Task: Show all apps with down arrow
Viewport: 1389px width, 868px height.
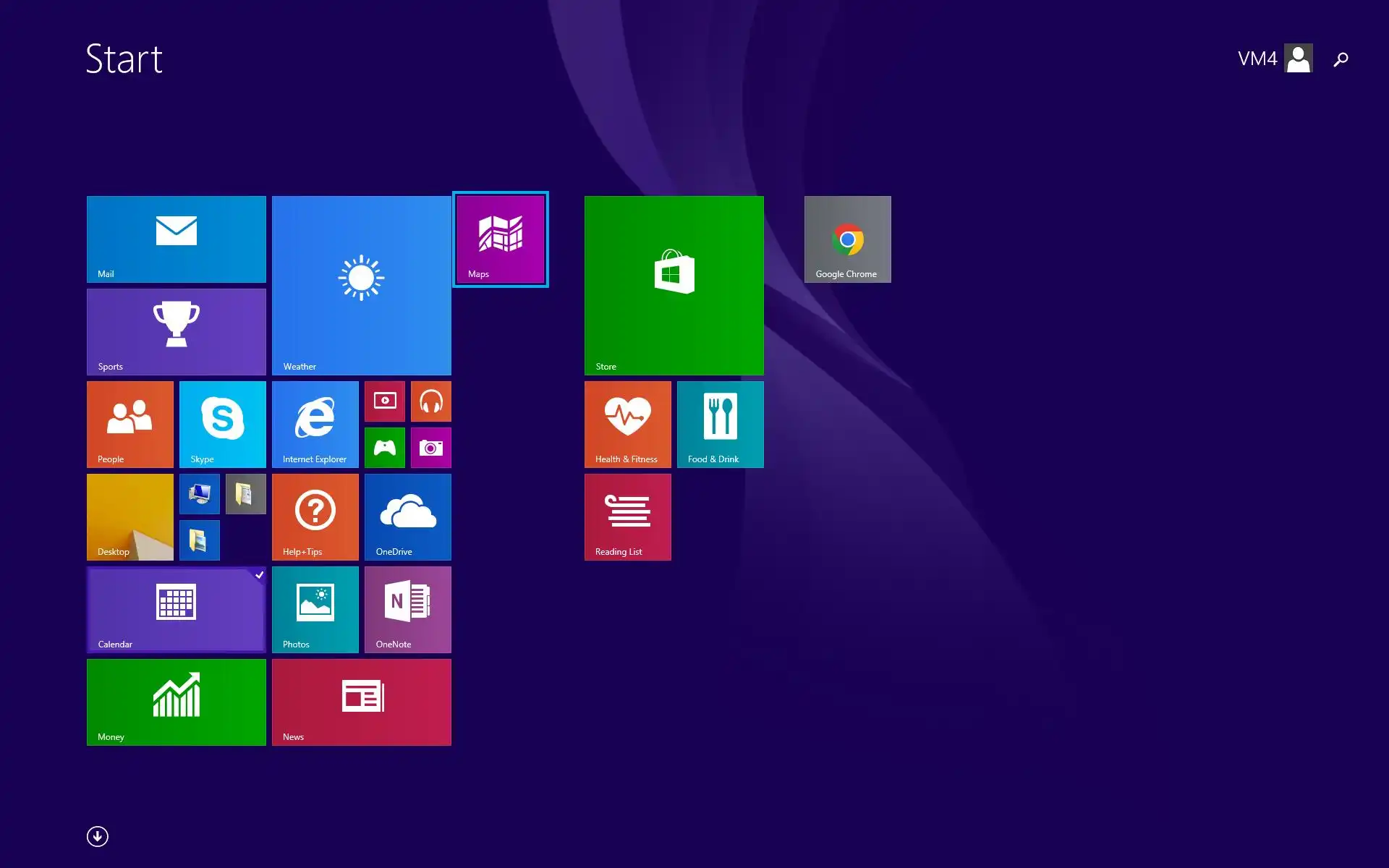Action: coord(98,836)
